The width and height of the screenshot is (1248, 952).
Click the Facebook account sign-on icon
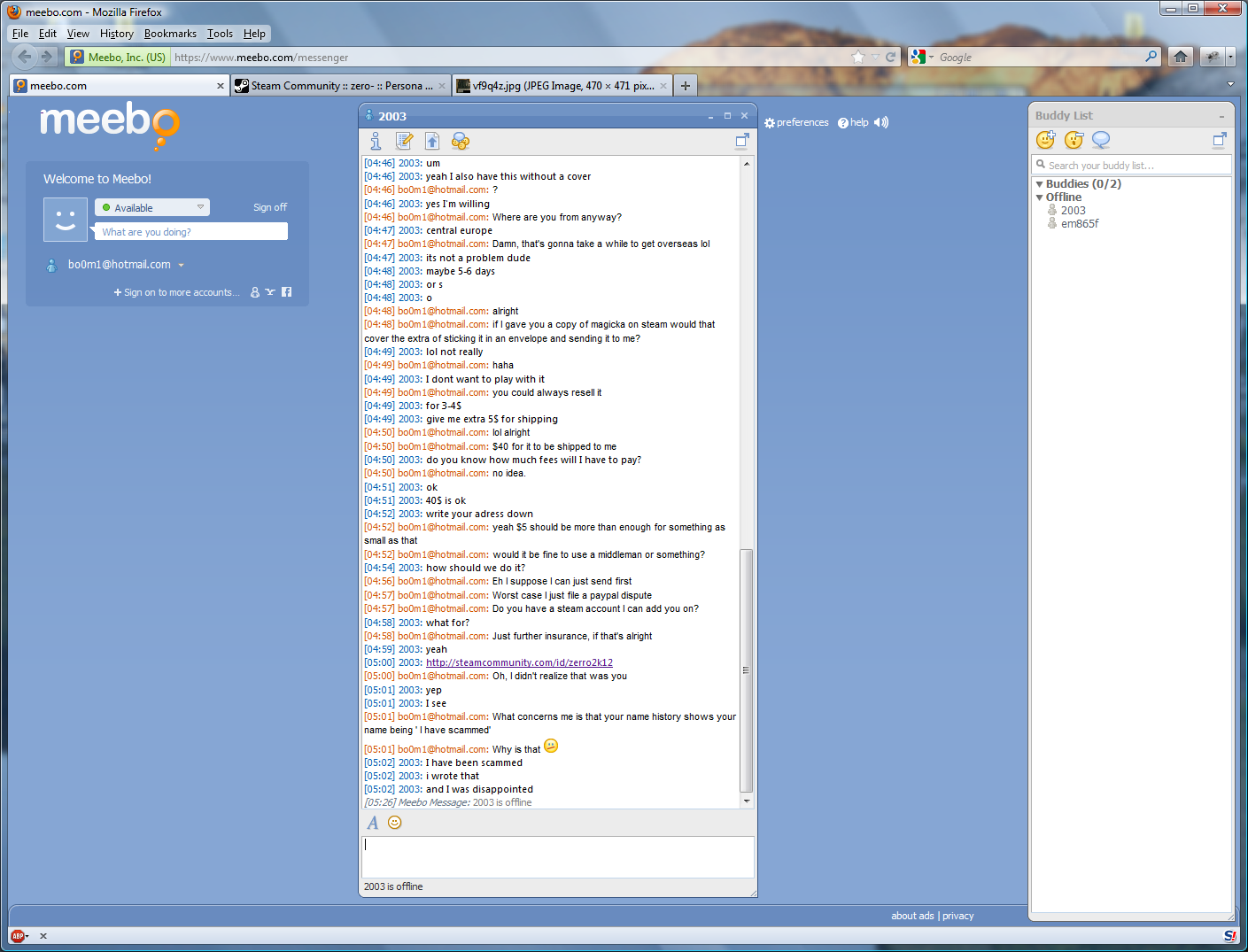click(x=286, y=292)
